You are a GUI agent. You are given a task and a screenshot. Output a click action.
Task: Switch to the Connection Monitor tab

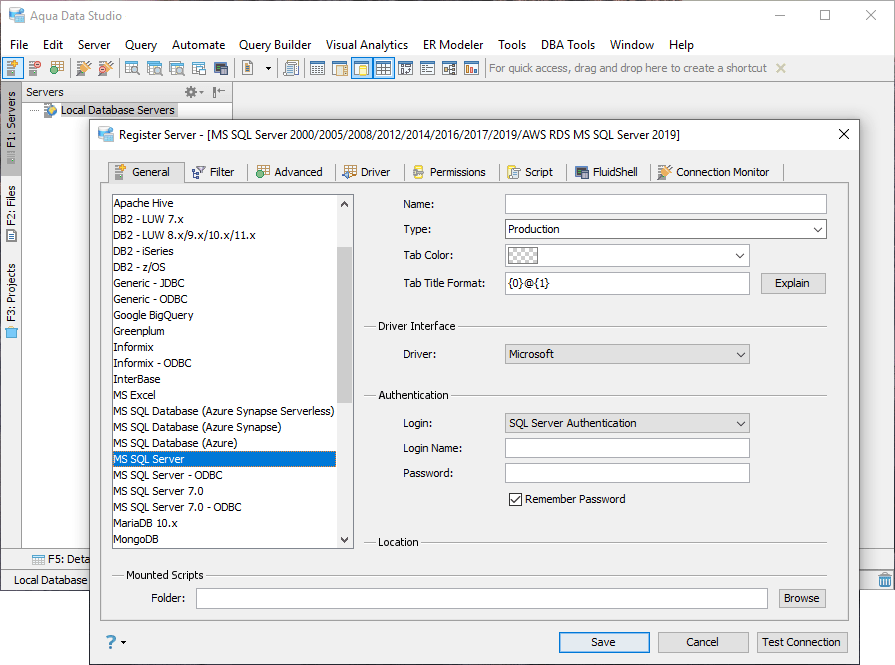click(713, 172)
